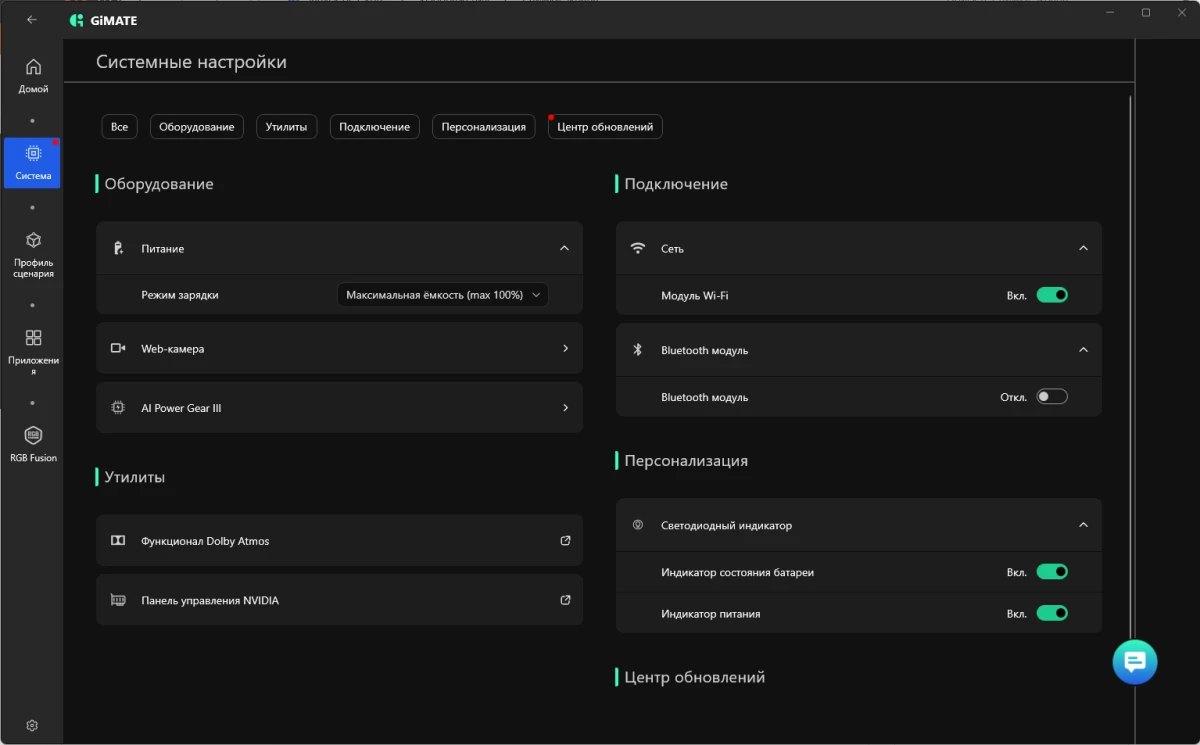
Task: Open Панель управления NVIDIA
Action: pyautogui.click(x=339, y=600)
